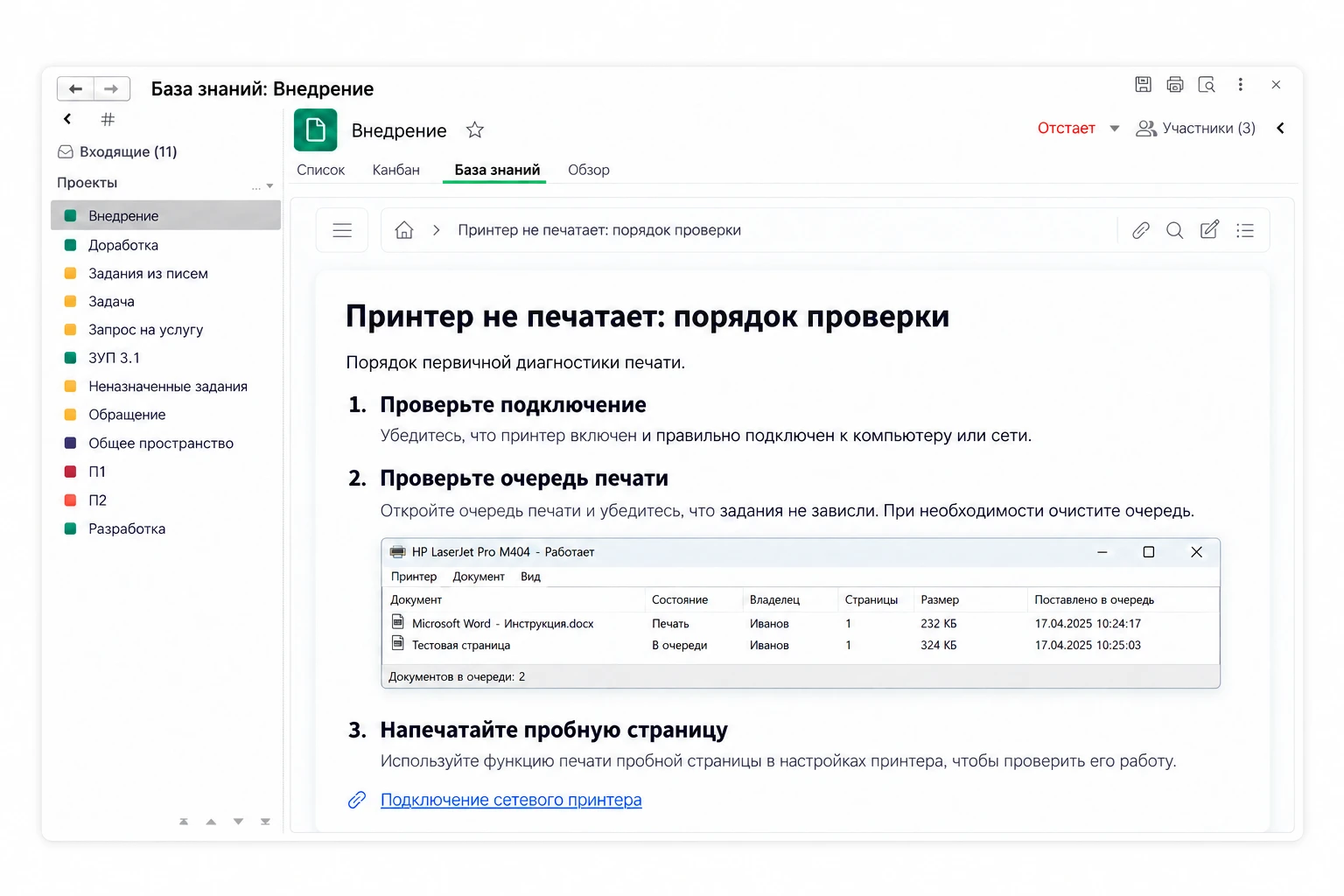Move list to bottom with the arrow icon
Screen dimensions: 1344x896
[x=265, y=822]
